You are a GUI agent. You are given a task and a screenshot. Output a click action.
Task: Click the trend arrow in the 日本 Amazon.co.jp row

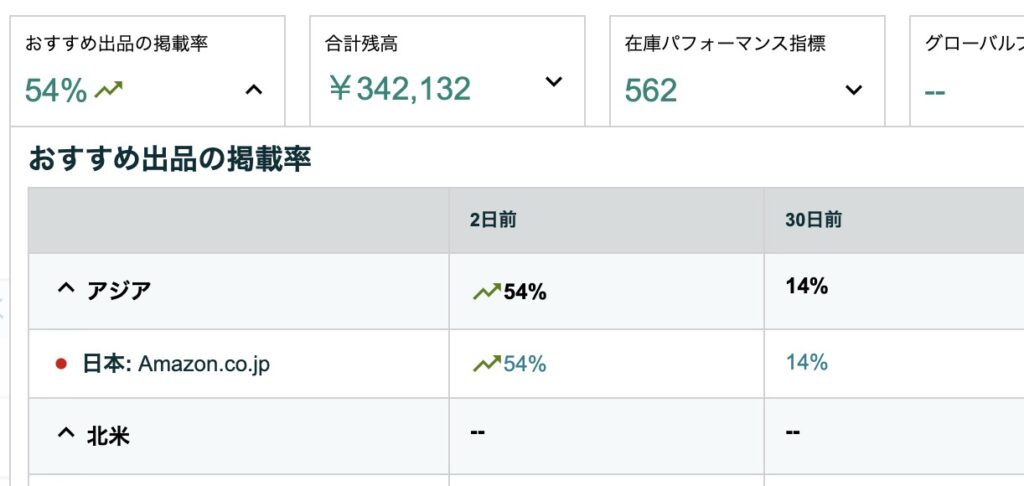click(487, 364)
